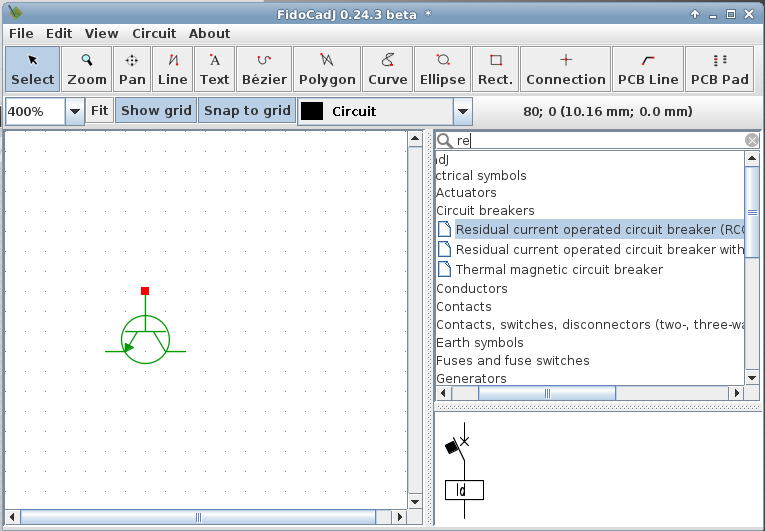Select the PCB Pad tool
This screenshot has height=531, width=765.
point(719,69)
